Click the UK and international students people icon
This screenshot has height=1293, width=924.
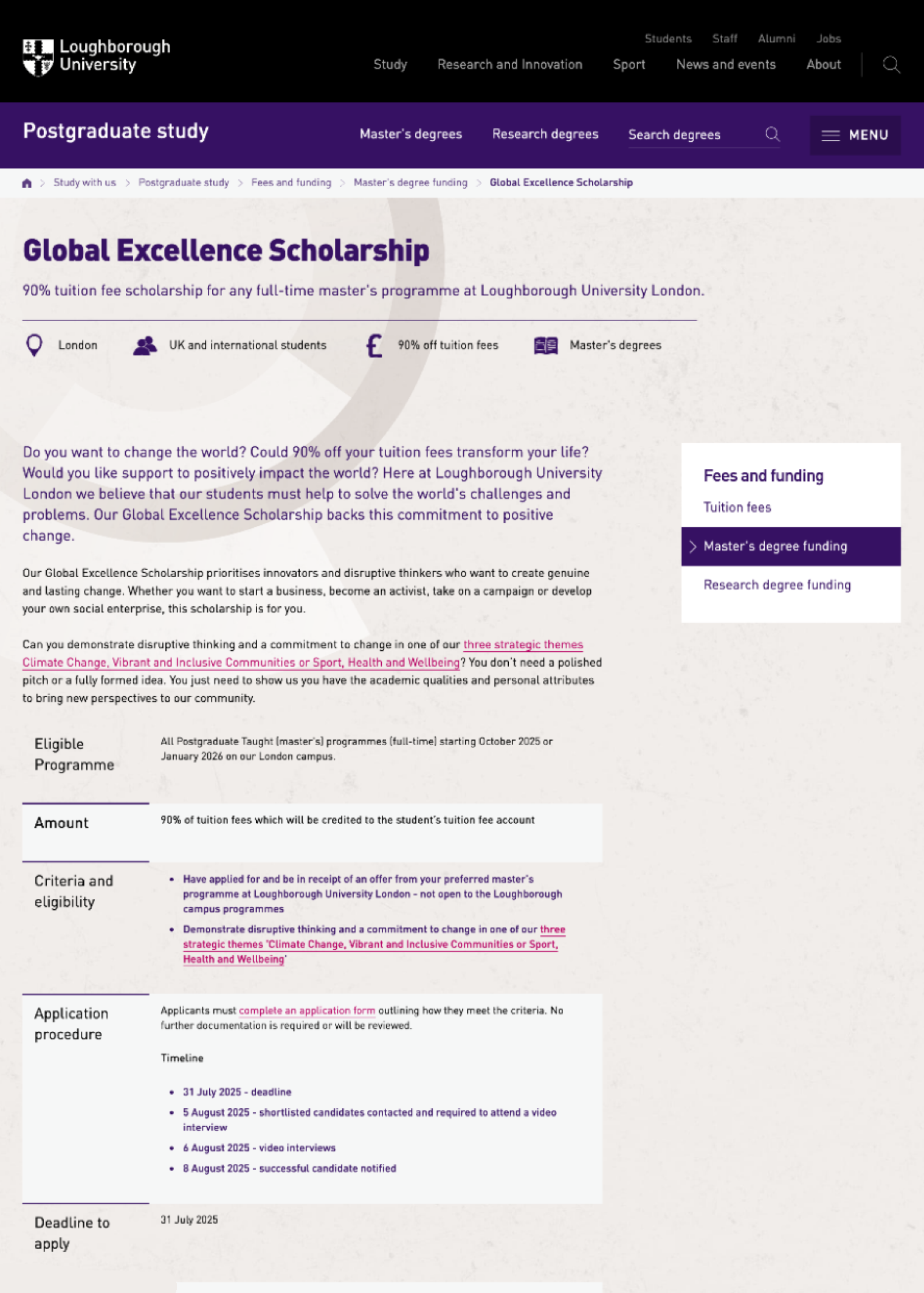145,345
